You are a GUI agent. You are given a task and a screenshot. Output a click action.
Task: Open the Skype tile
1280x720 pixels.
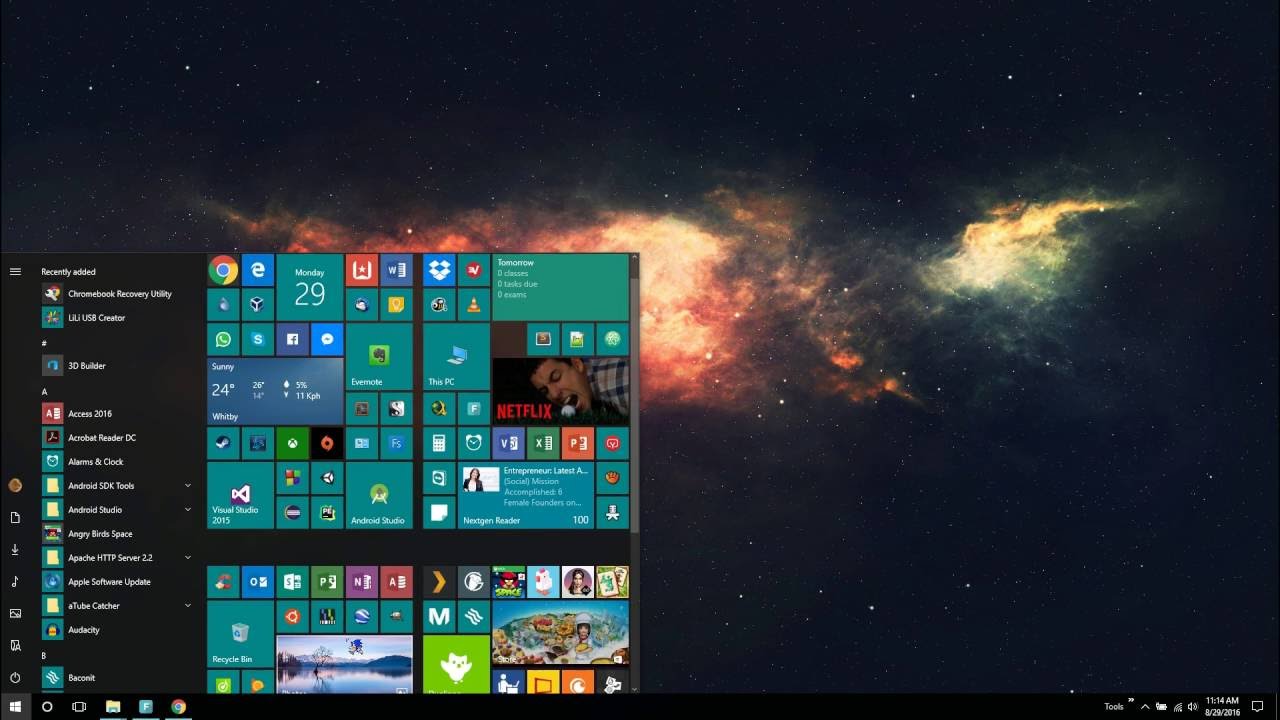pyautogui.click(x=258, y=340)
